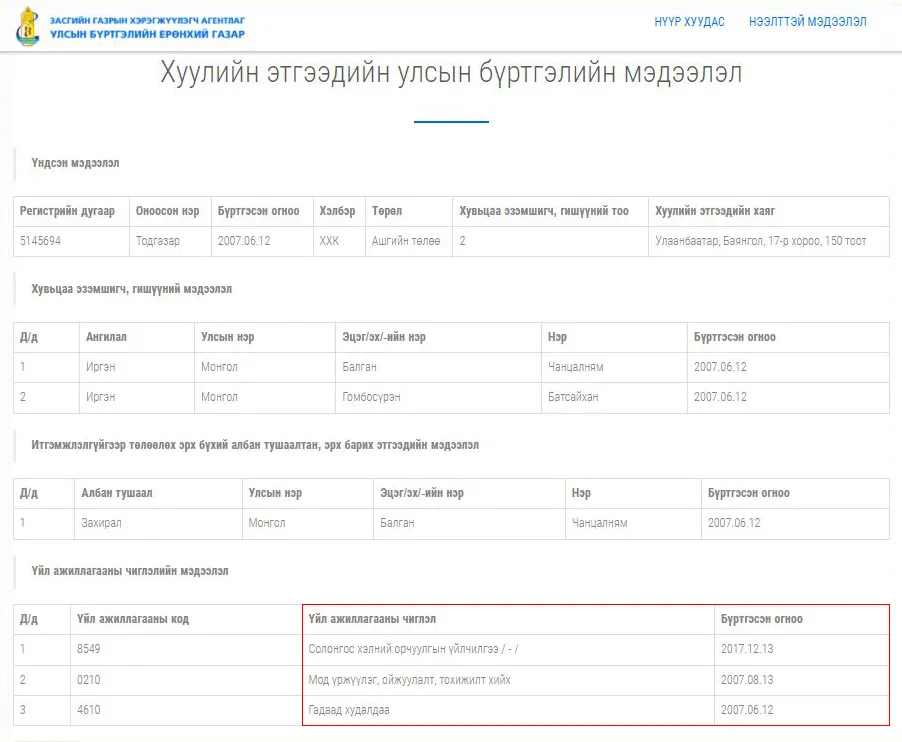Image resolution: width=902 pixels, height=742 pixels.
Task: Select the company name Тодгазар
Action: pyautogui.click(x=158, y=241)
